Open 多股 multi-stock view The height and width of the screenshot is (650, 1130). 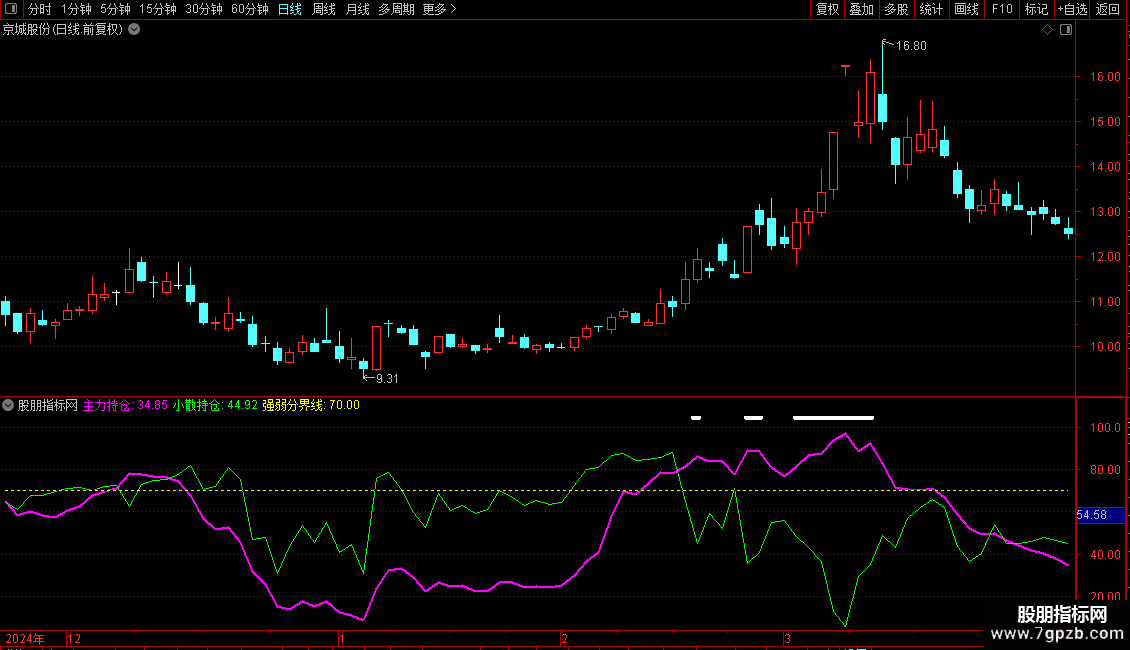click(897, 9)
